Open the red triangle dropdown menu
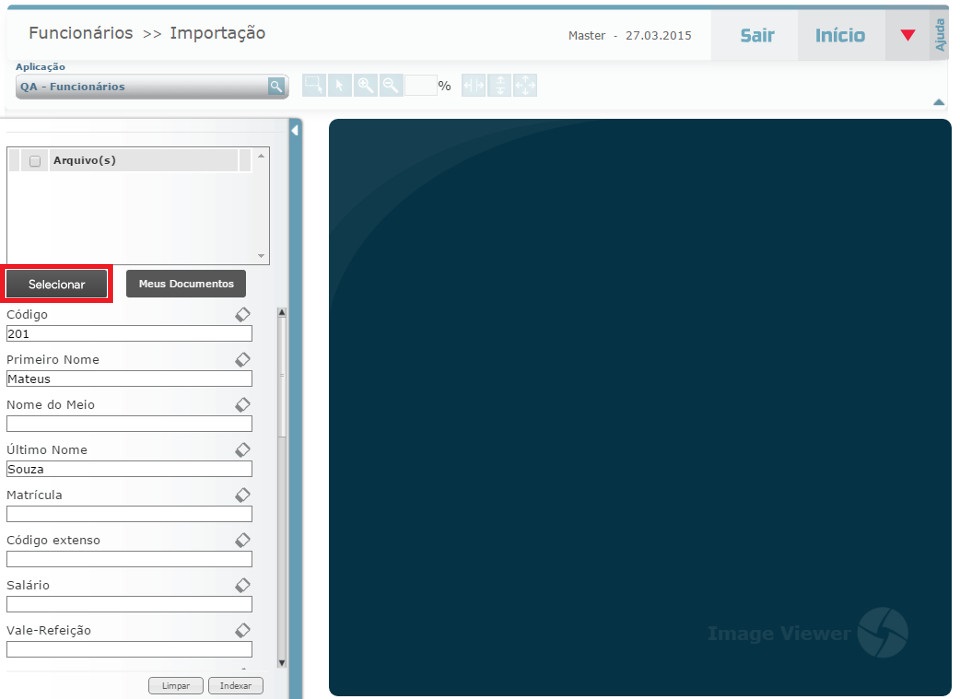 pos(907,35)
